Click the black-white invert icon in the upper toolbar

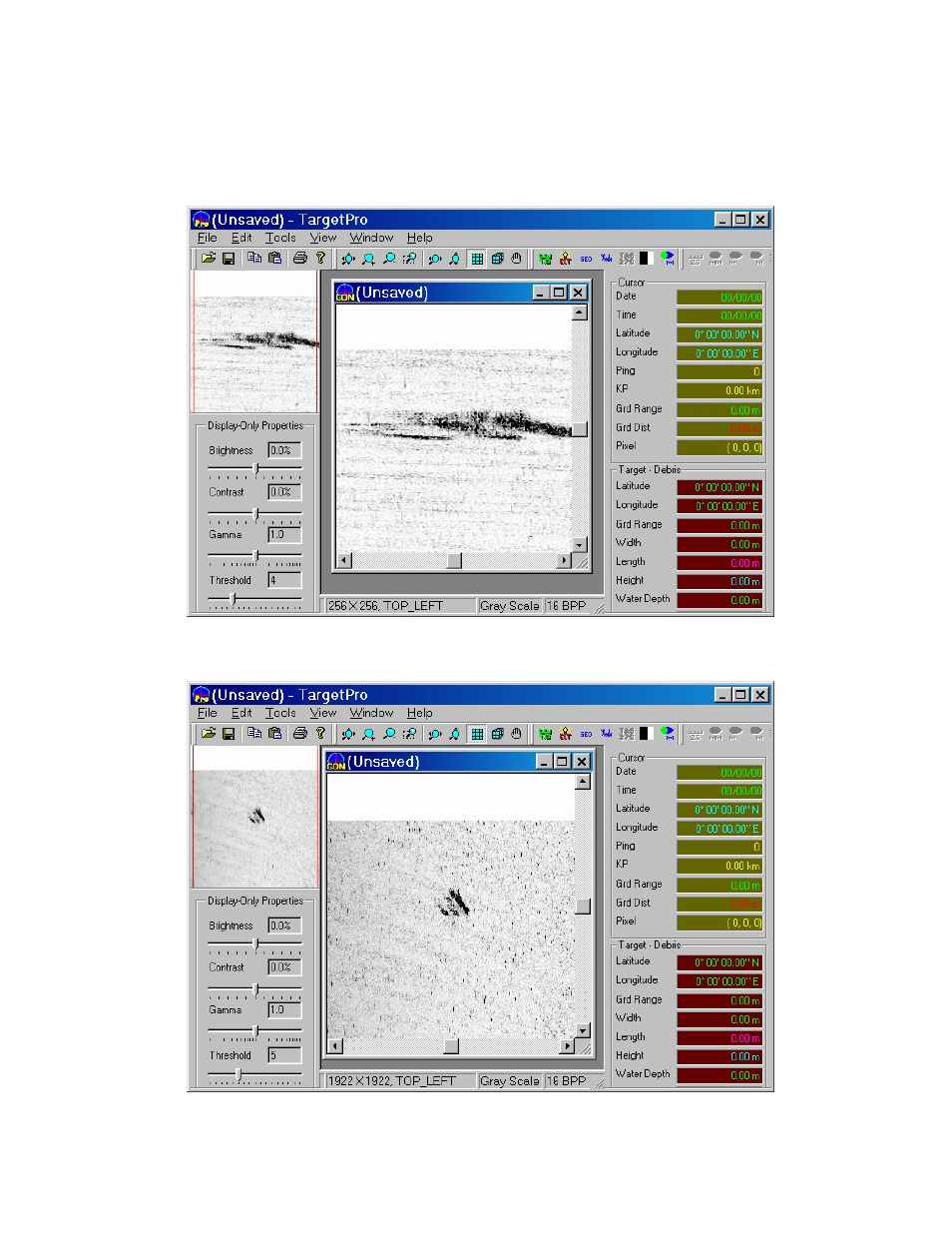(645, 259)
